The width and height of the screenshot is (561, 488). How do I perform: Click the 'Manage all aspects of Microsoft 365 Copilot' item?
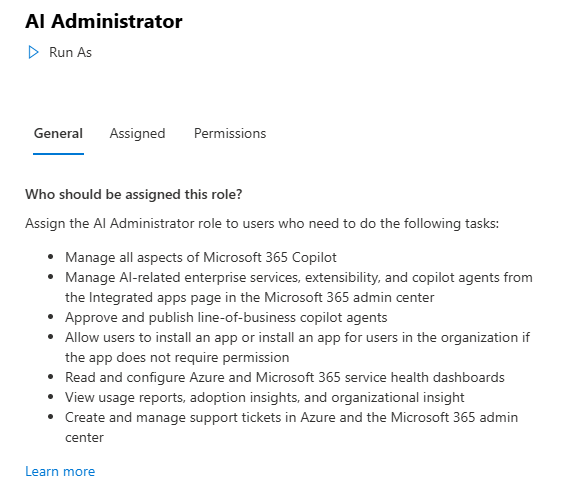(201, 258)
